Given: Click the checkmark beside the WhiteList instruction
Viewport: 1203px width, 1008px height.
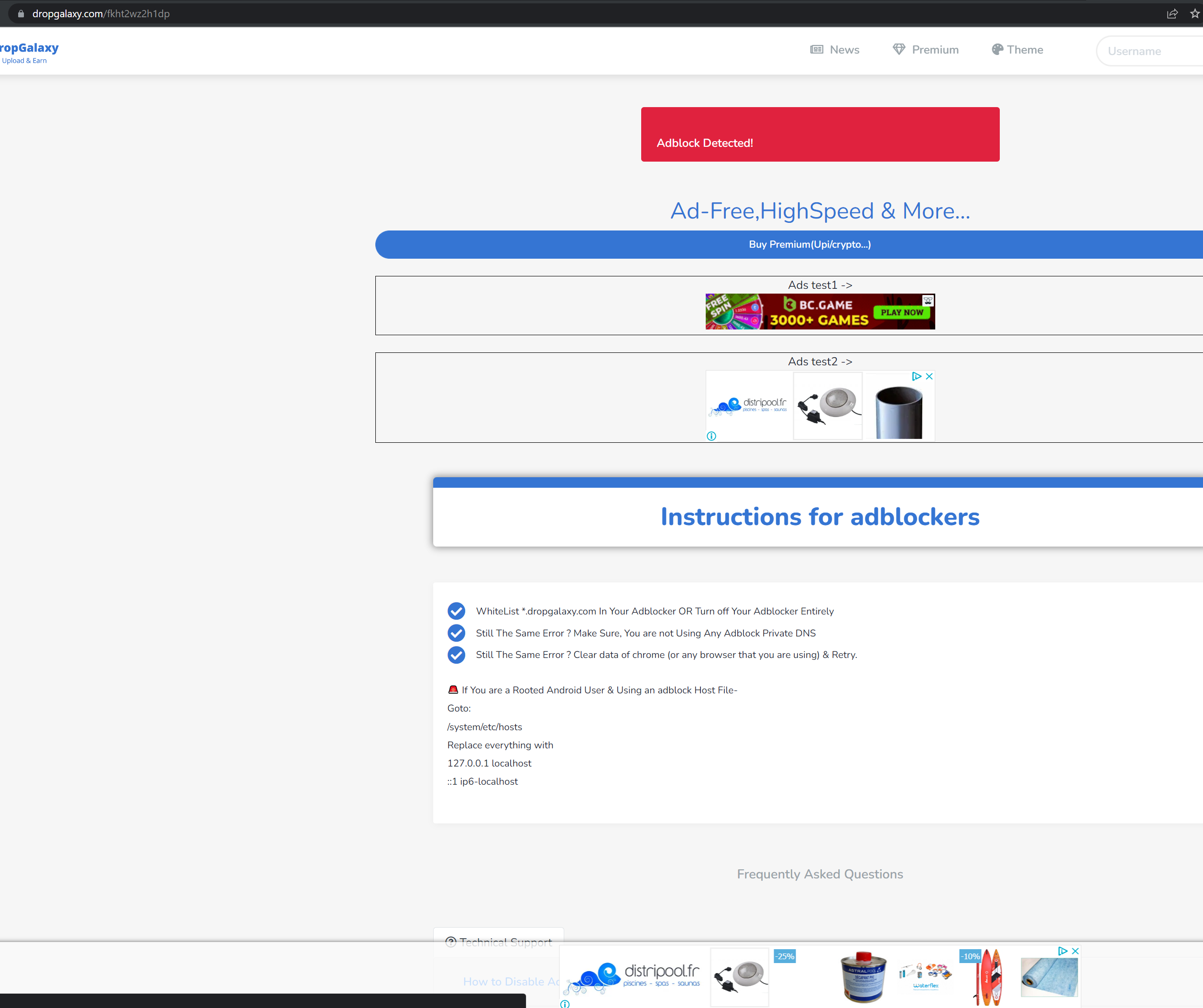Looking at the screenshot, I should pos(457,611).
